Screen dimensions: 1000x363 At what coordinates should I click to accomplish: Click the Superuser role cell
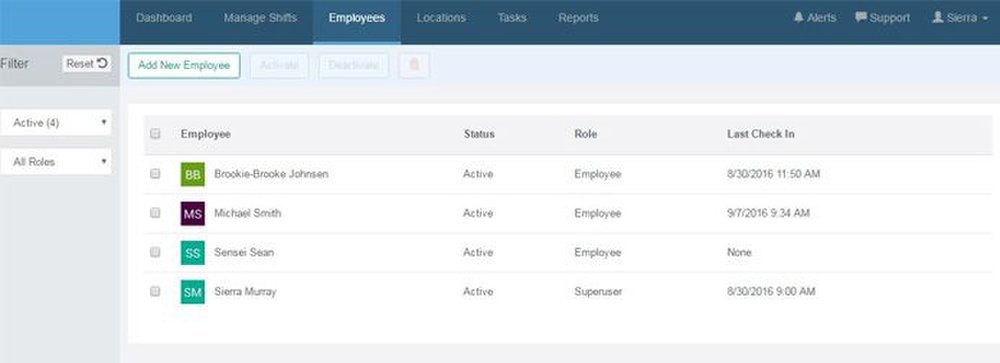598,292
